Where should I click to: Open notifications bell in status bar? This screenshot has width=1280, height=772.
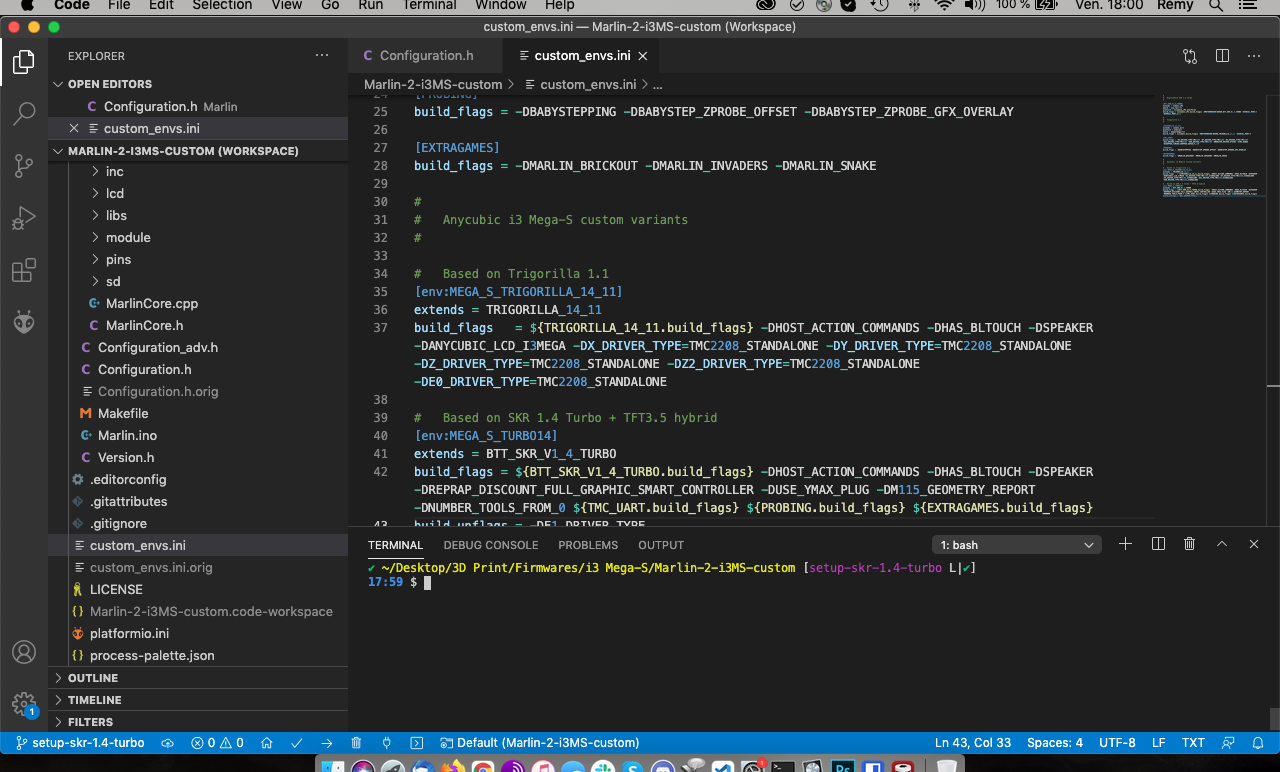click(1260, 743)
